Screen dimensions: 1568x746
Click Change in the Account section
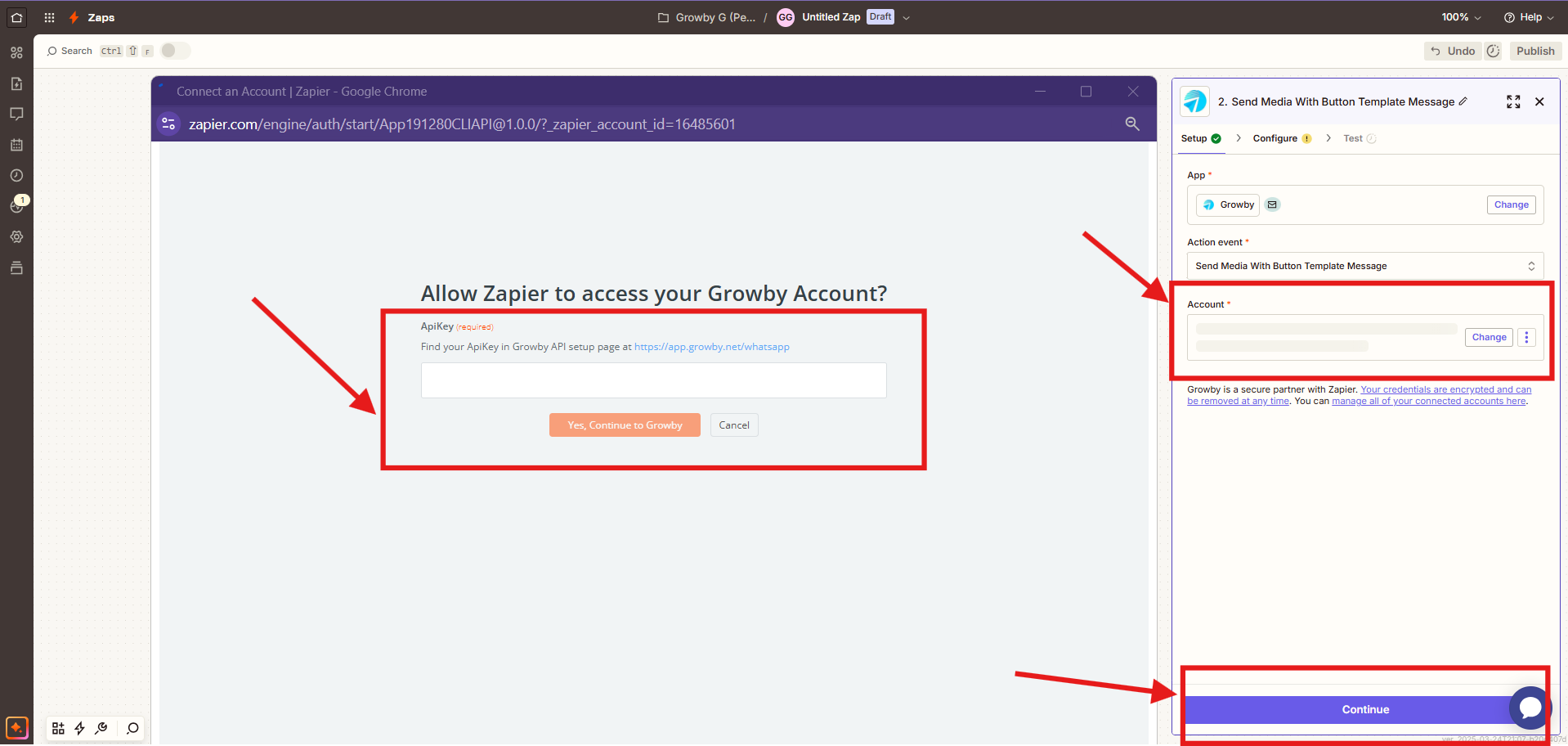pyautogui.click(x=1489, y=337)
